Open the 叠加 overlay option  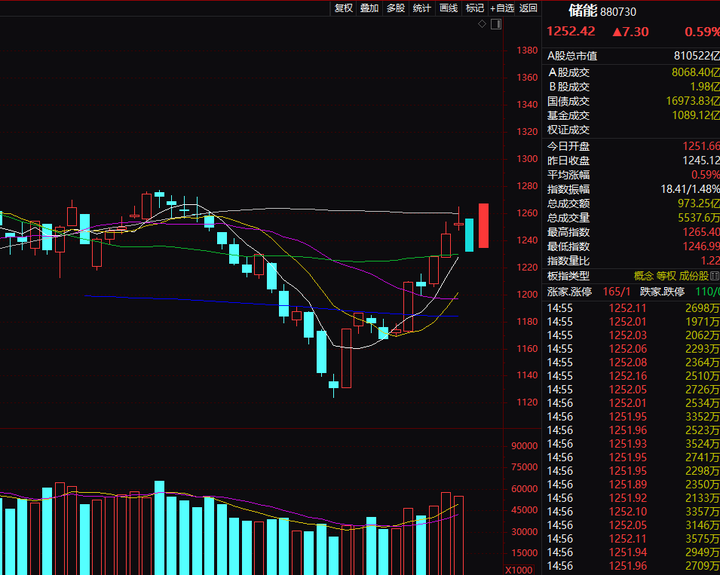(369, 8)
